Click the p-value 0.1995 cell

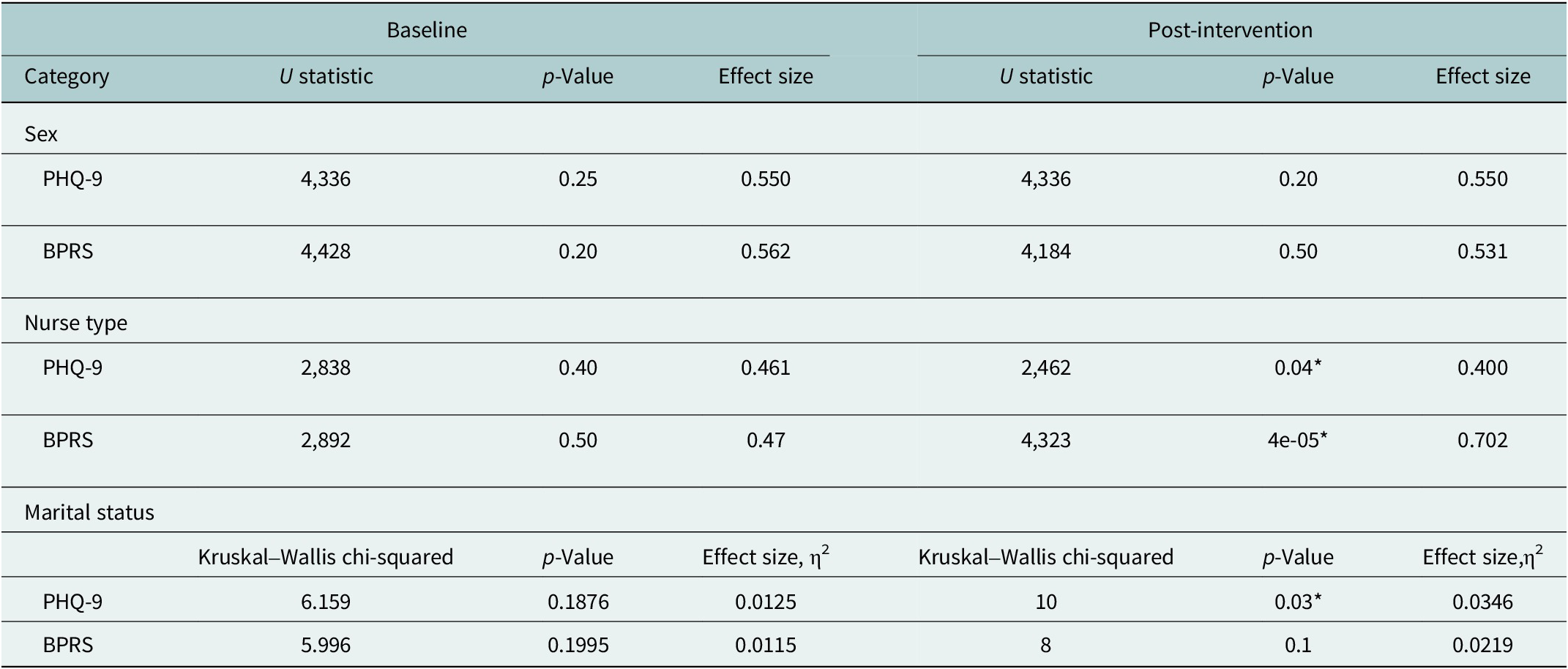pyautogui.click(x=578, y=645)
